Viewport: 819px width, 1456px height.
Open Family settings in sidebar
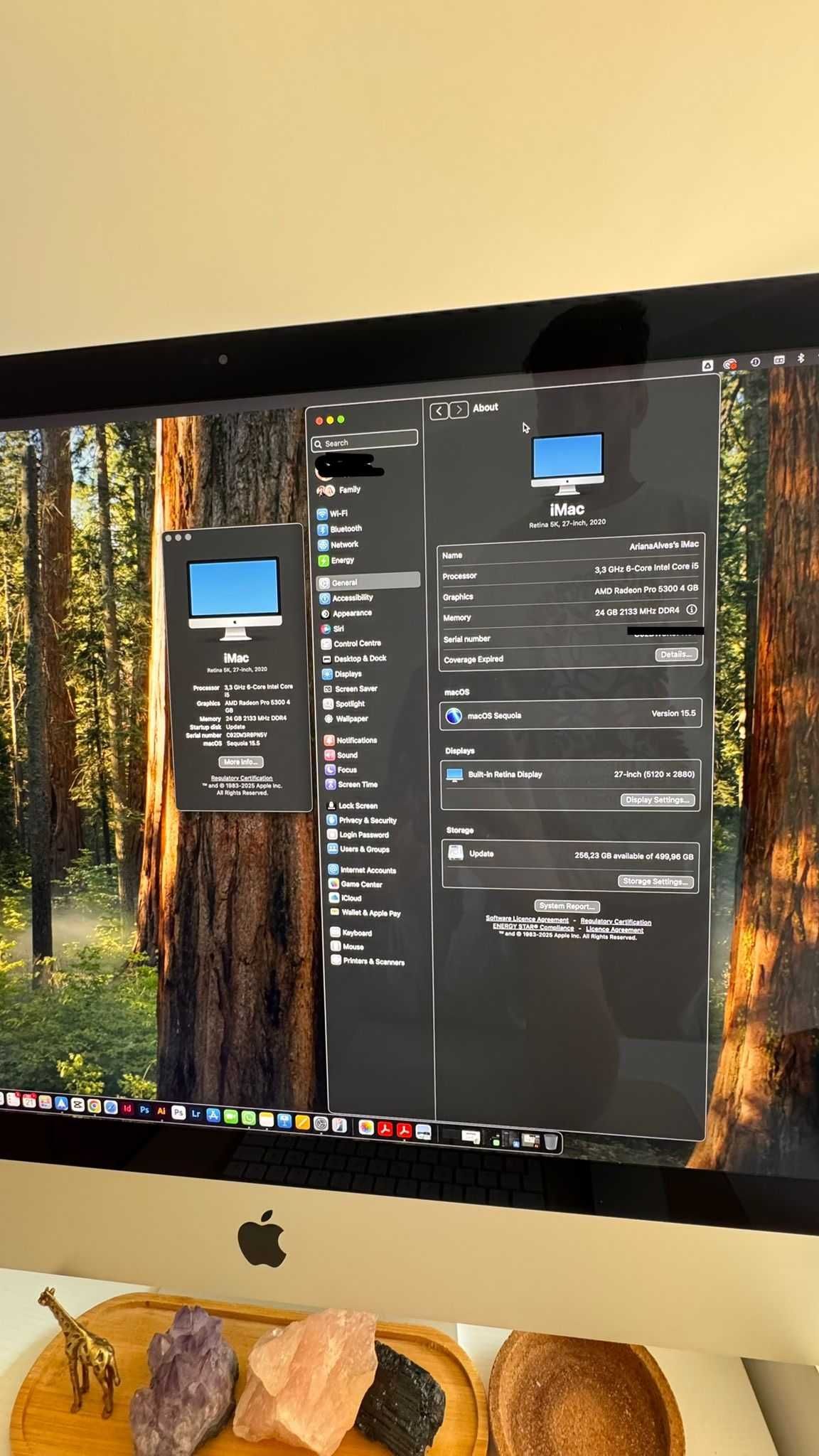[338, 490]
